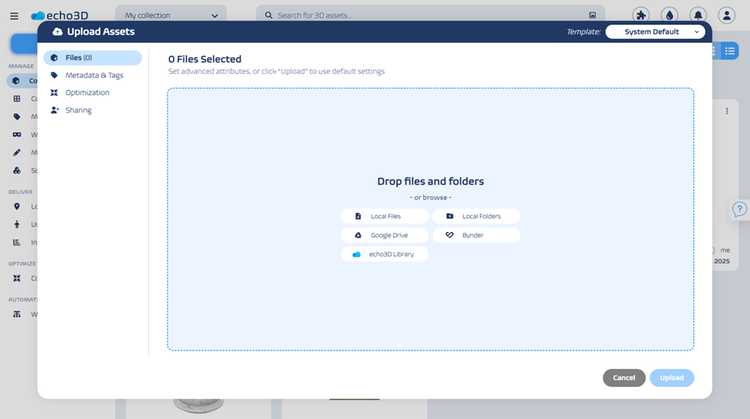The width and height of the screenshot is (750, 419).
Task: Click the compress icon under OPTIMIZE
Action: (x=17, y=278)
